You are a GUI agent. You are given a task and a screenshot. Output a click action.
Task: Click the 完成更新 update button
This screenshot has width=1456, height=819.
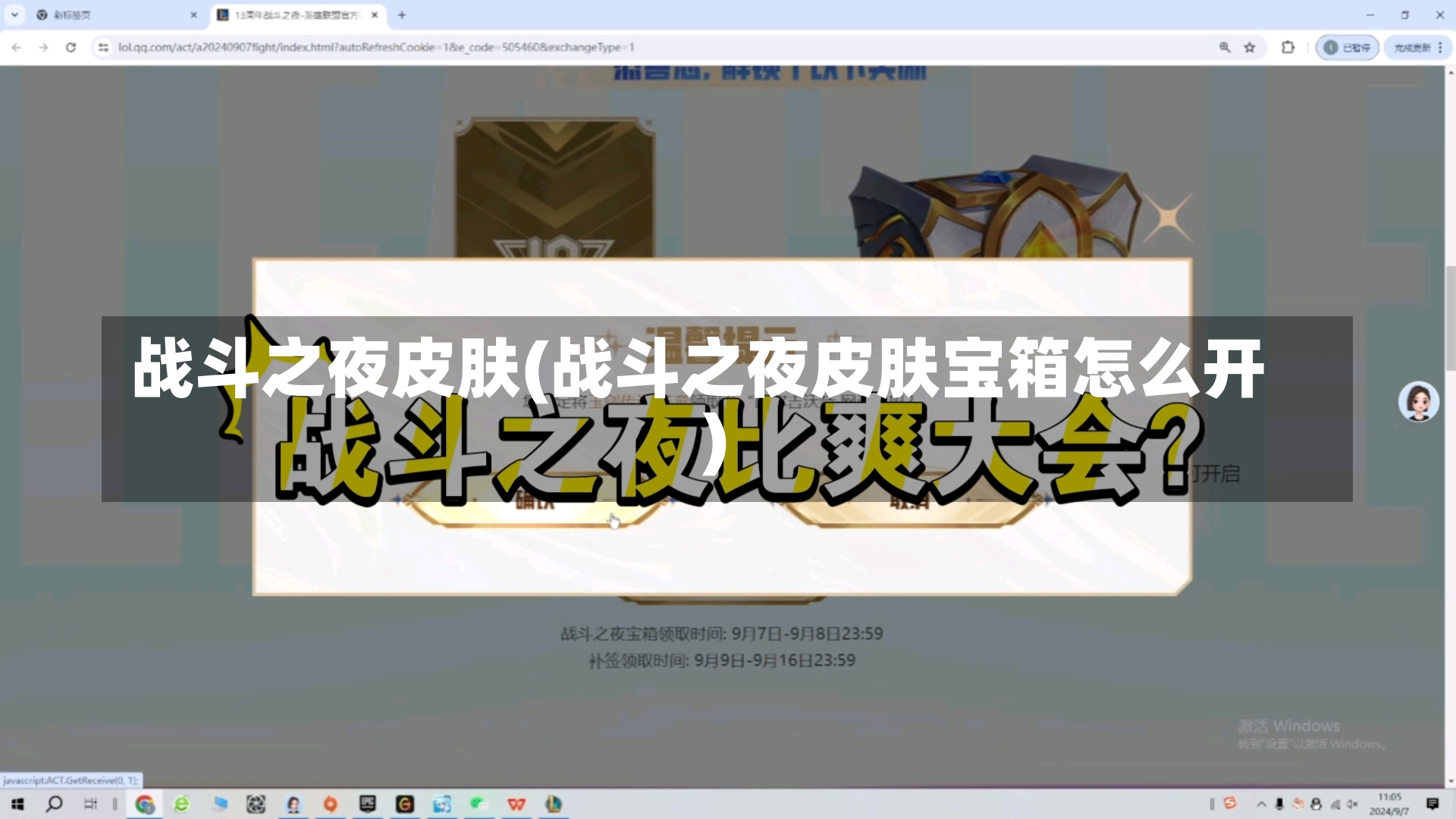click(x=1417, y=47)
